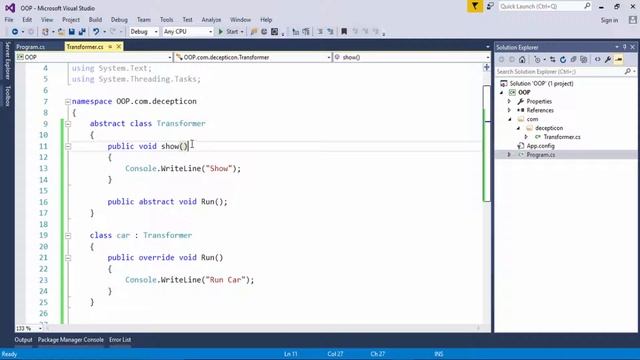Image resolution: width=640 pixels, height=360 pixels.
Task: Click the editor vertical scrollbar thumb
Action: 487,143
